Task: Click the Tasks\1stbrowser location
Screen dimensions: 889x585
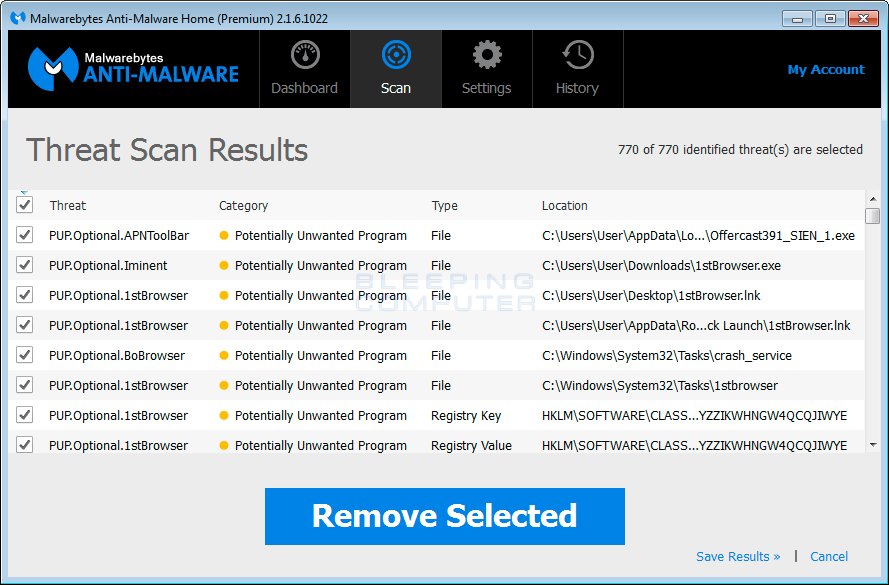Action: point(660,386)
